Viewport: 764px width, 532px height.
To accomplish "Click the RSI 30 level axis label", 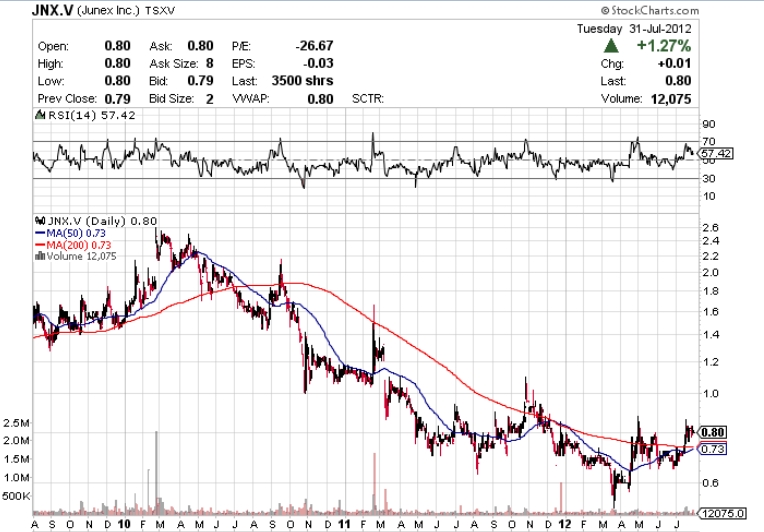I will [709, 179].
